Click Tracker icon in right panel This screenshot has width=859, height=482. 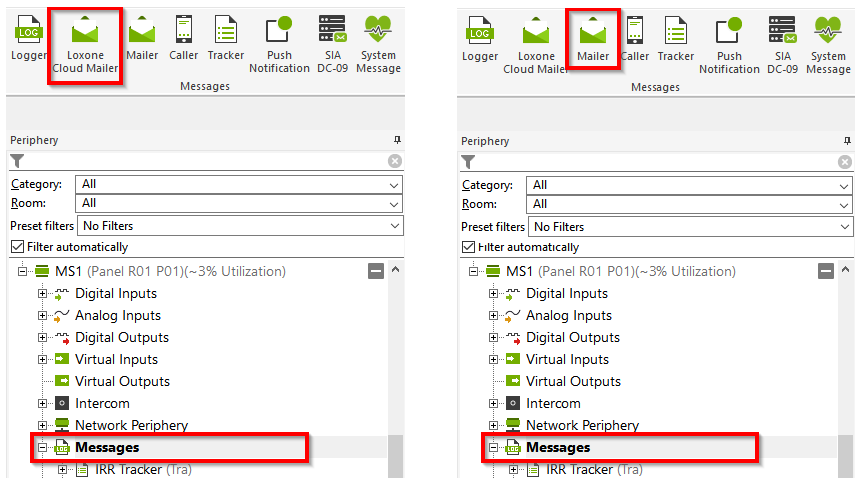click(x=675, y=38)
